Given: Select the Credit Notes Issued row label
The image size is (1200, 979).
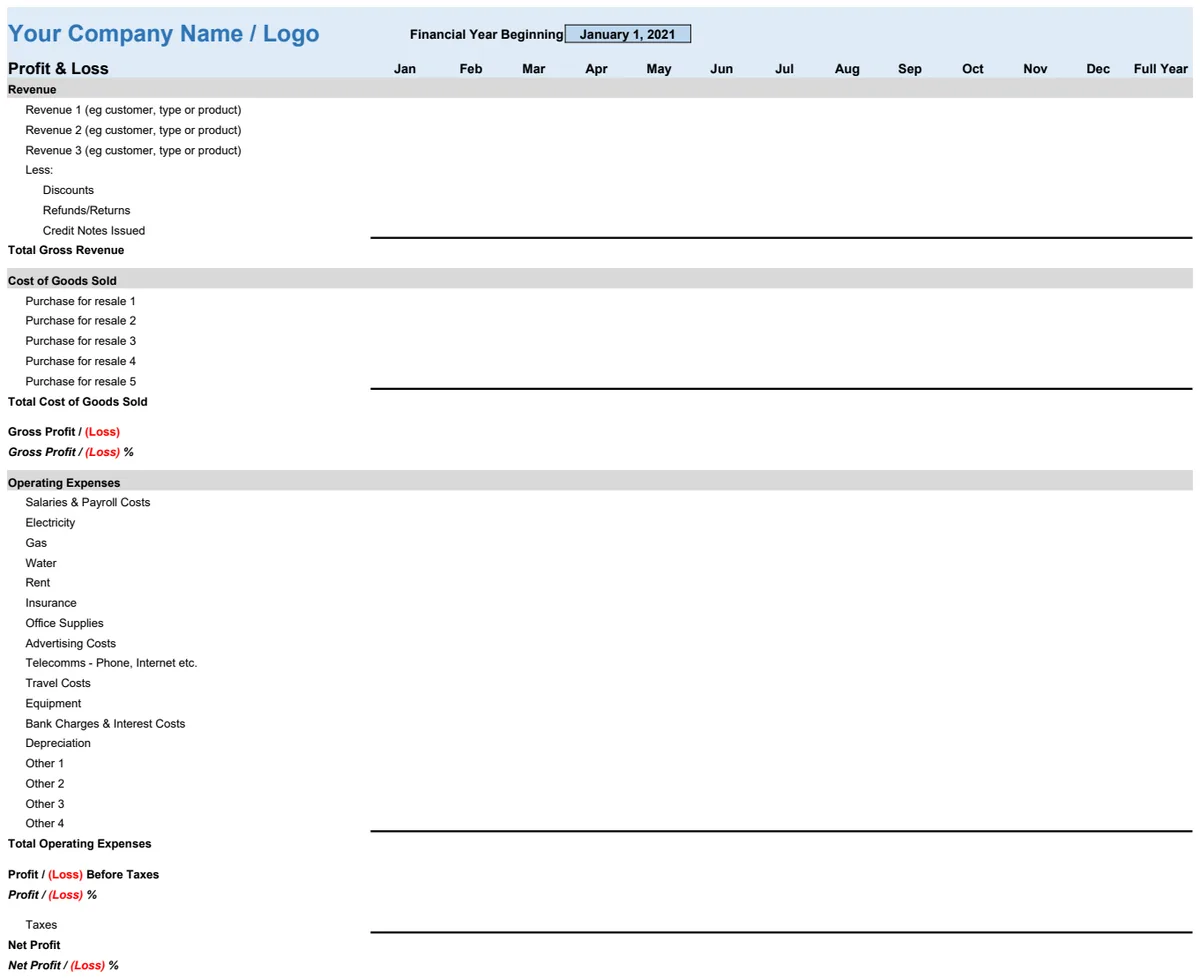Looking at the screenshot, I should point(94,230).
